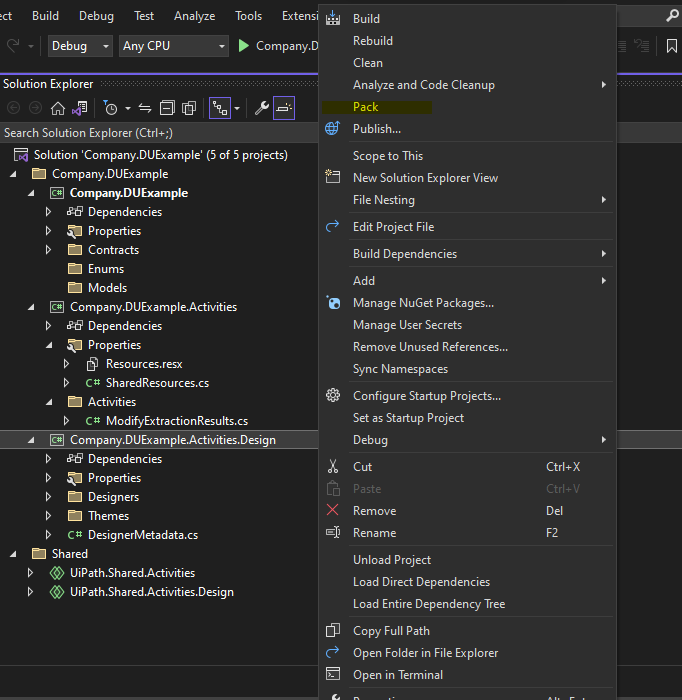Click the Redo icon in toolbar

[13, 46]
